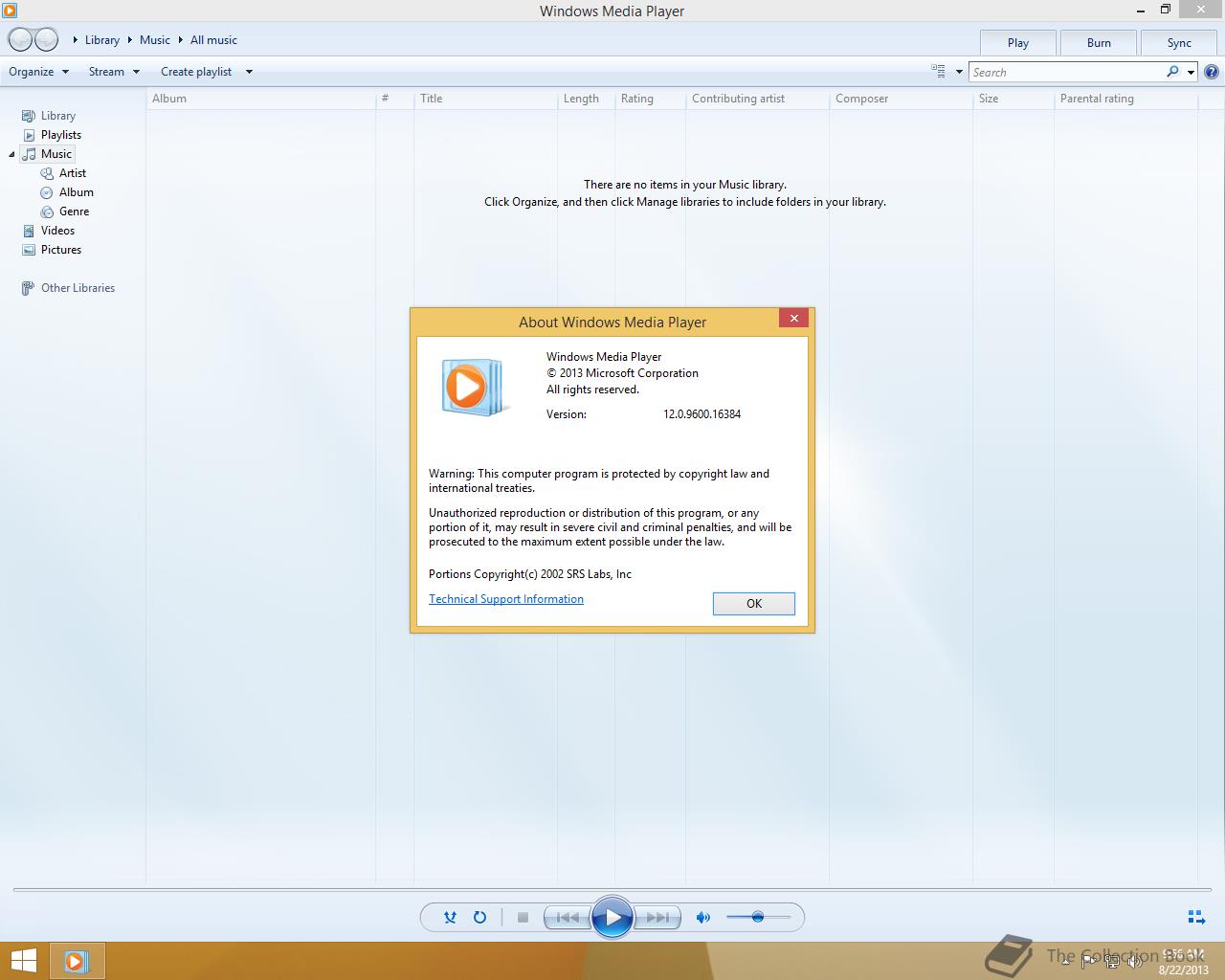Image resolution: width=1225 pixels, height=980 pixels.
Task: Open the Windows Start button
Action: (x=23, y=961)
